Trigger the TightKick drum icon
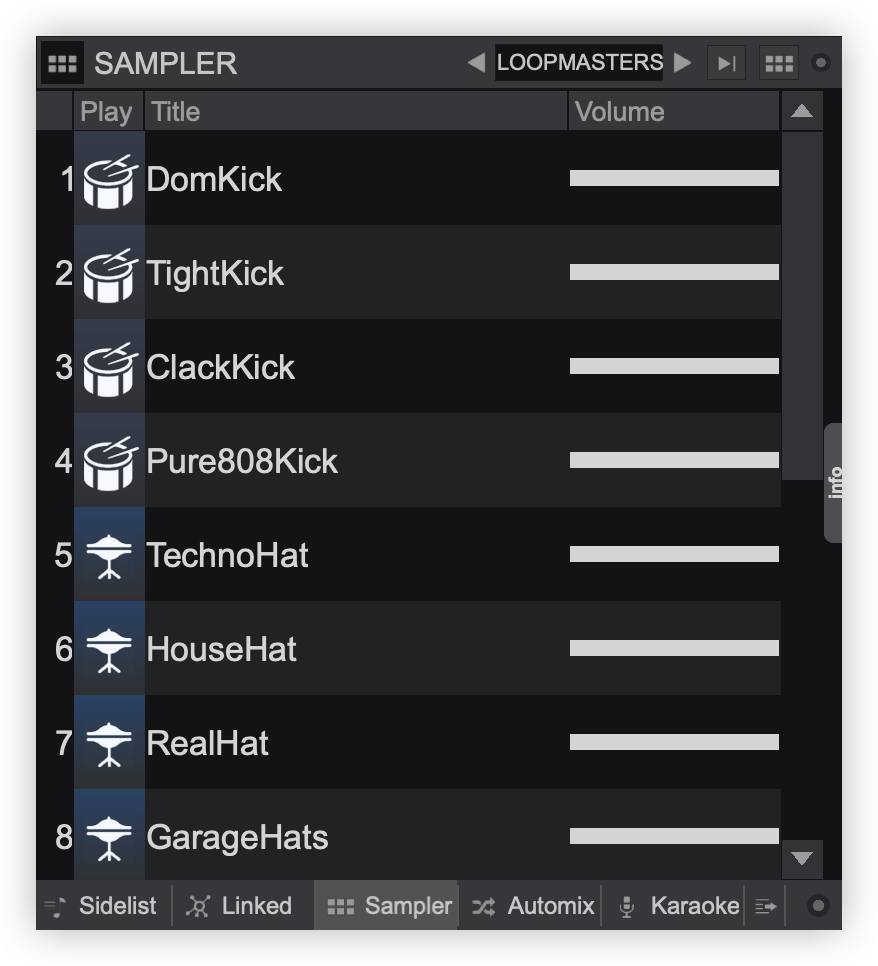This screenshot has height=966, width=878. coord(109,273)
